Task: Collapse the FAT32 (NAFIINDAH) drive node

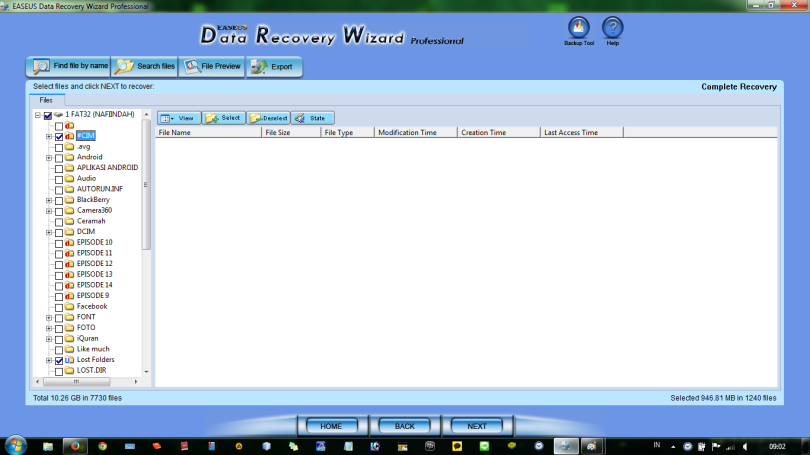Action: pos(38,115)
